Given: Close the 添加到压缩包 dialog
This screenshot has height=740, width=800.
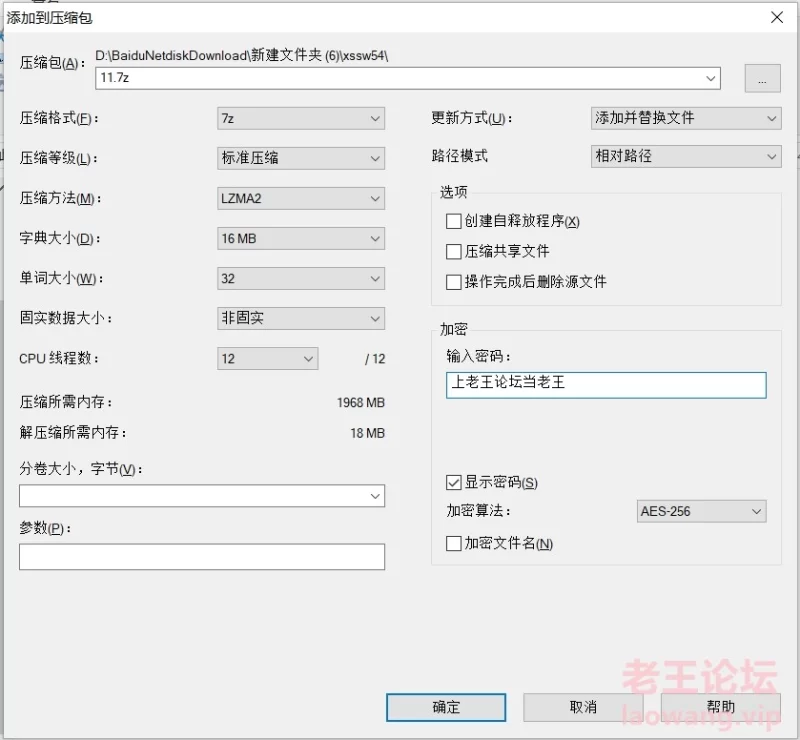Looking at the screenshot, I should [777, 17].
